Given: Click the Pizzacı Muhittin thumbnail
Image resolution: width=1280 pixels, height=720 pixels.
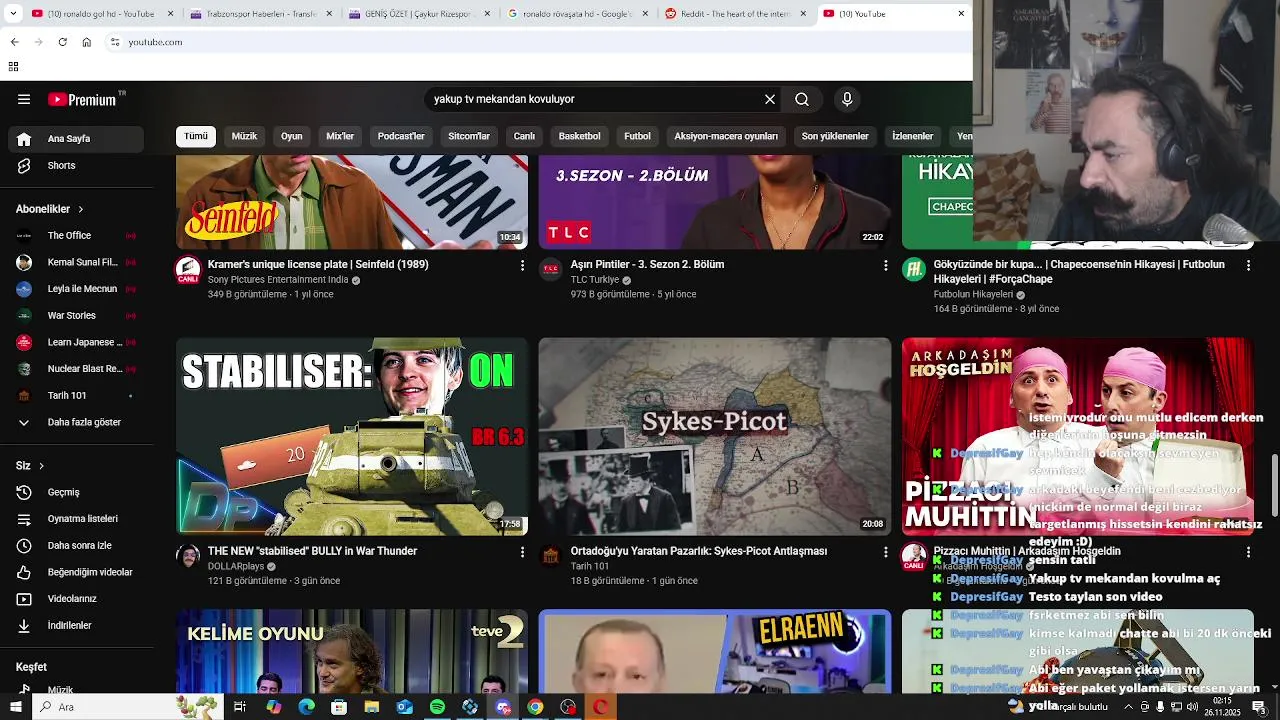Looking at the screenshot, I should [x=1077, y=436].
